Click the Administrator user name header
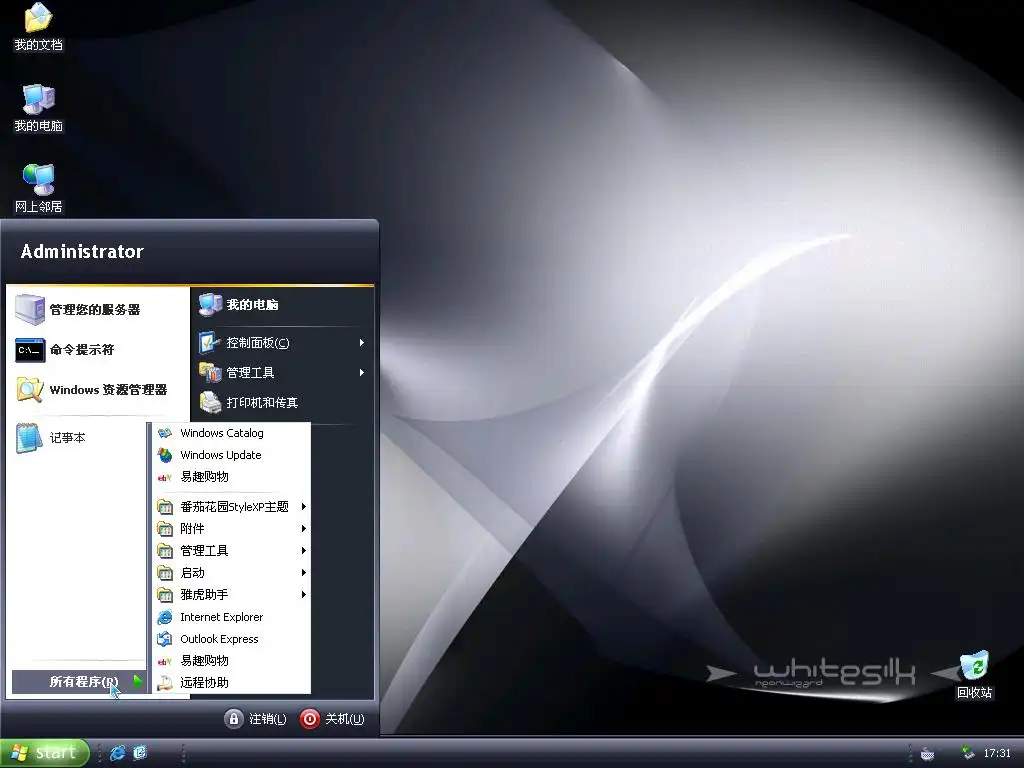This screenshot has width=1024, height=768. [x=82, y=252]
